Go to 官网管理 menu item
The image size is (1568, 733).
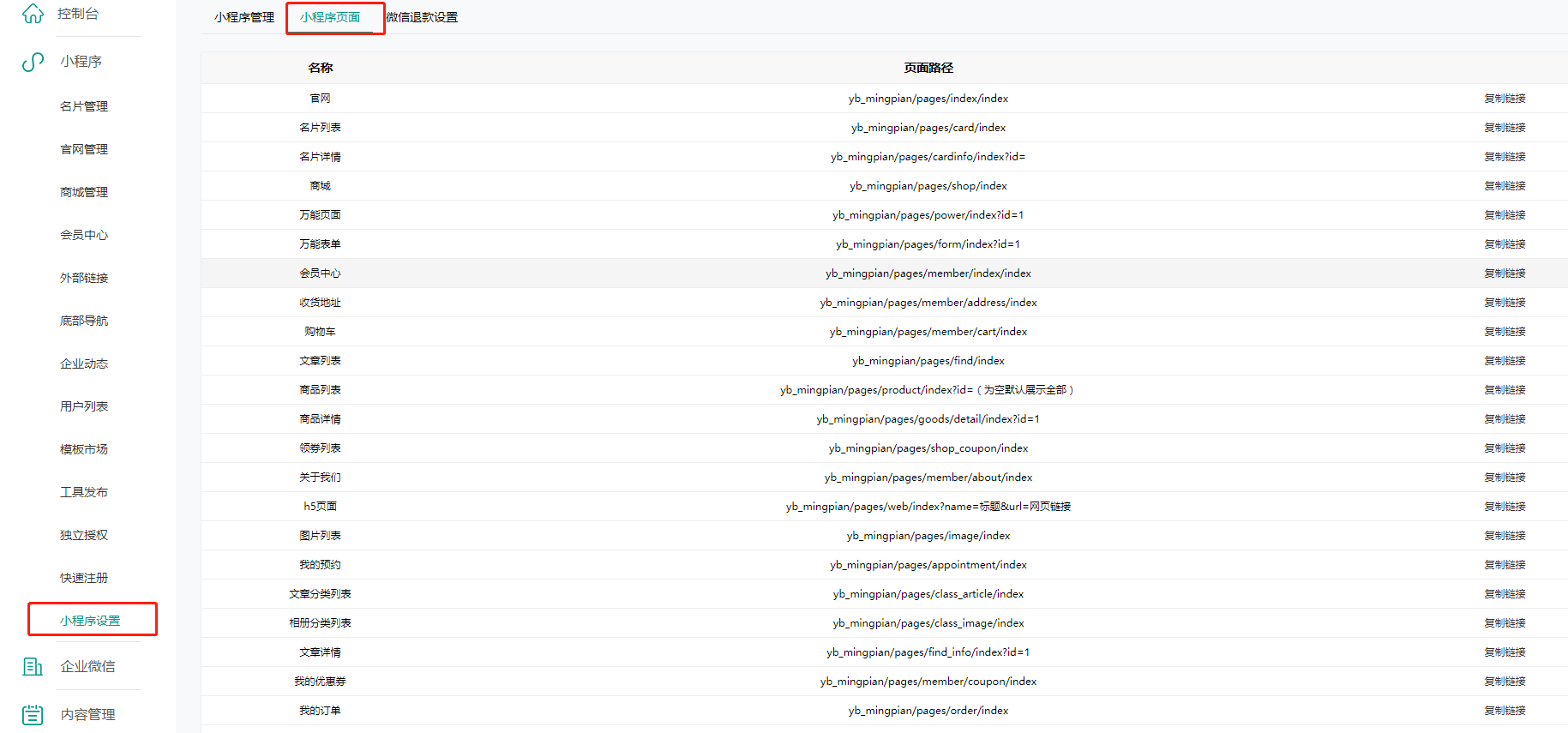(84, 149)
